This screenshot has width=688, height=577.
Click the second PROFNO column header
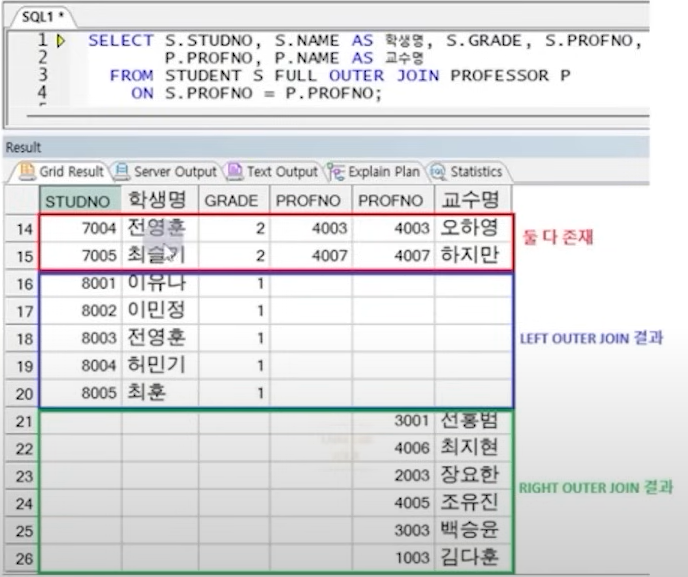point(393,200)
